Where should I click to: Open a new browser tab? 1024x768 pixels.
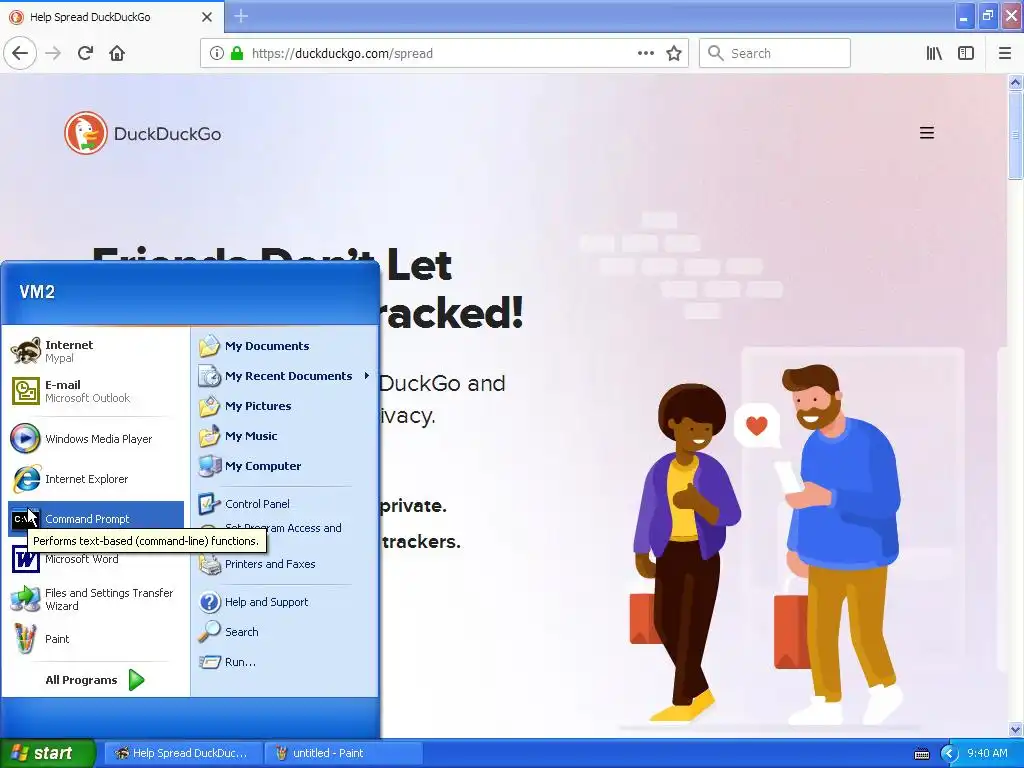click(241, 16)
